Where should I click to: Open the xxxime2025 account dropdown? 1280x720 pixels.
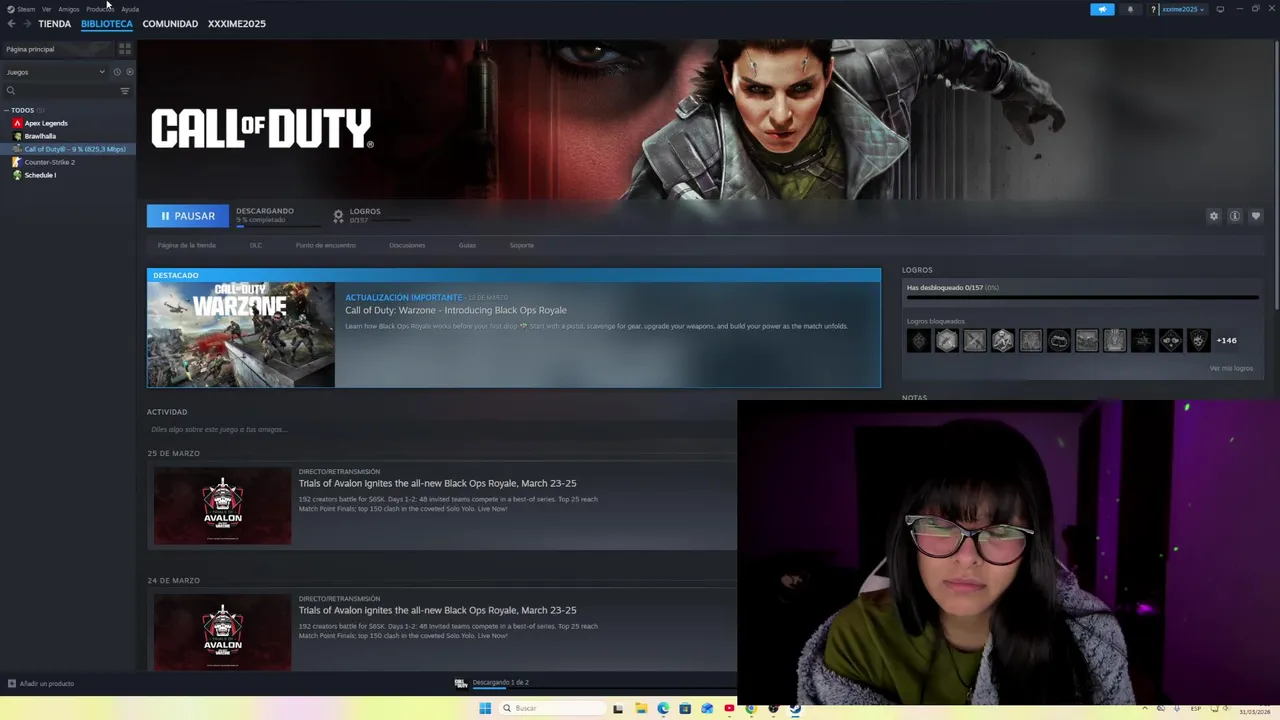click(1182, 9)
